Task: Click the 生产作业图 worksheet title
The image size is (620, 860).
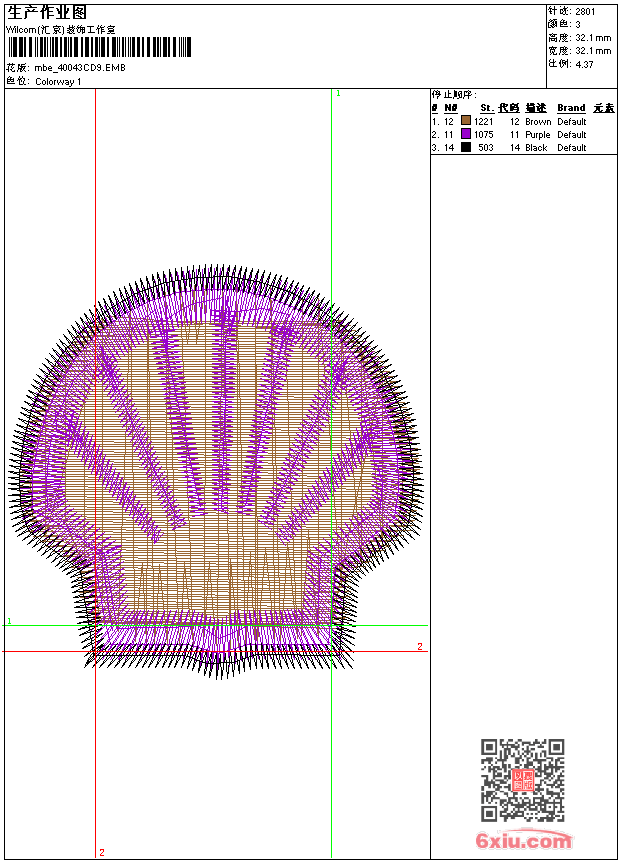Action: tap(47, 13)
